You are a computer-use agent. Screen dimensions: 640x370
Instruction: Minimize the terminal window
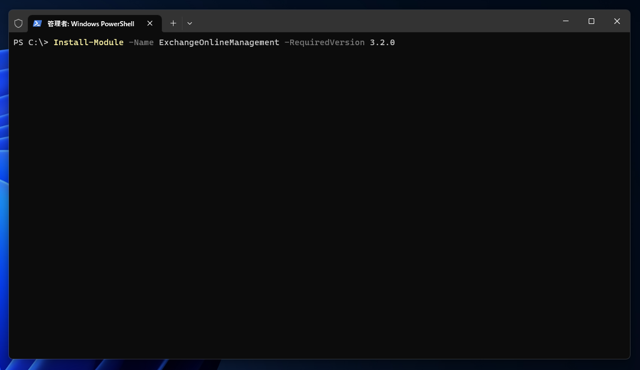pyautogui.click(x=566, y=21)
